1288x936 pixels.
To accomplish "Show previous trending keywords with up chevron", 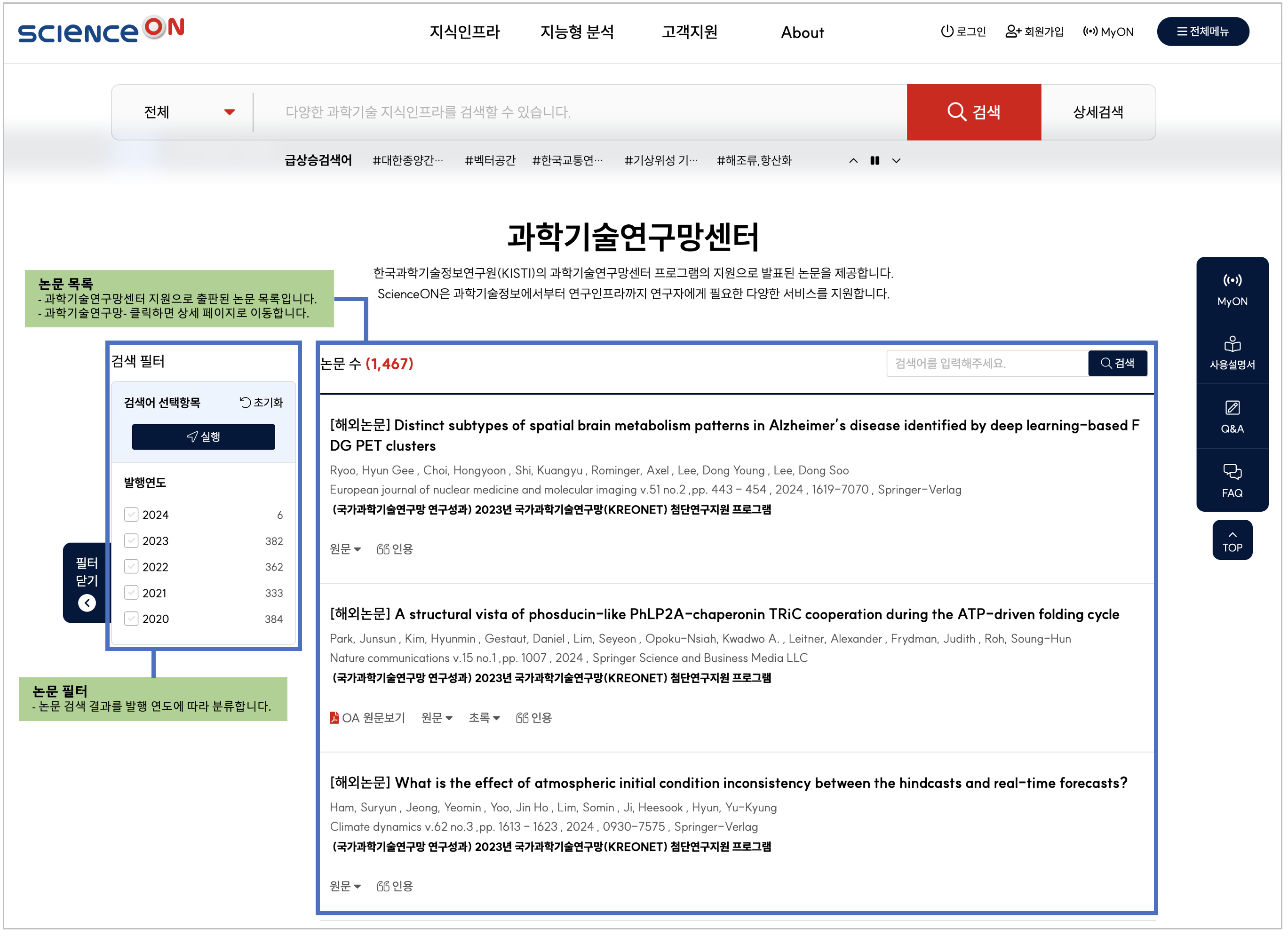I will (853, 161).
